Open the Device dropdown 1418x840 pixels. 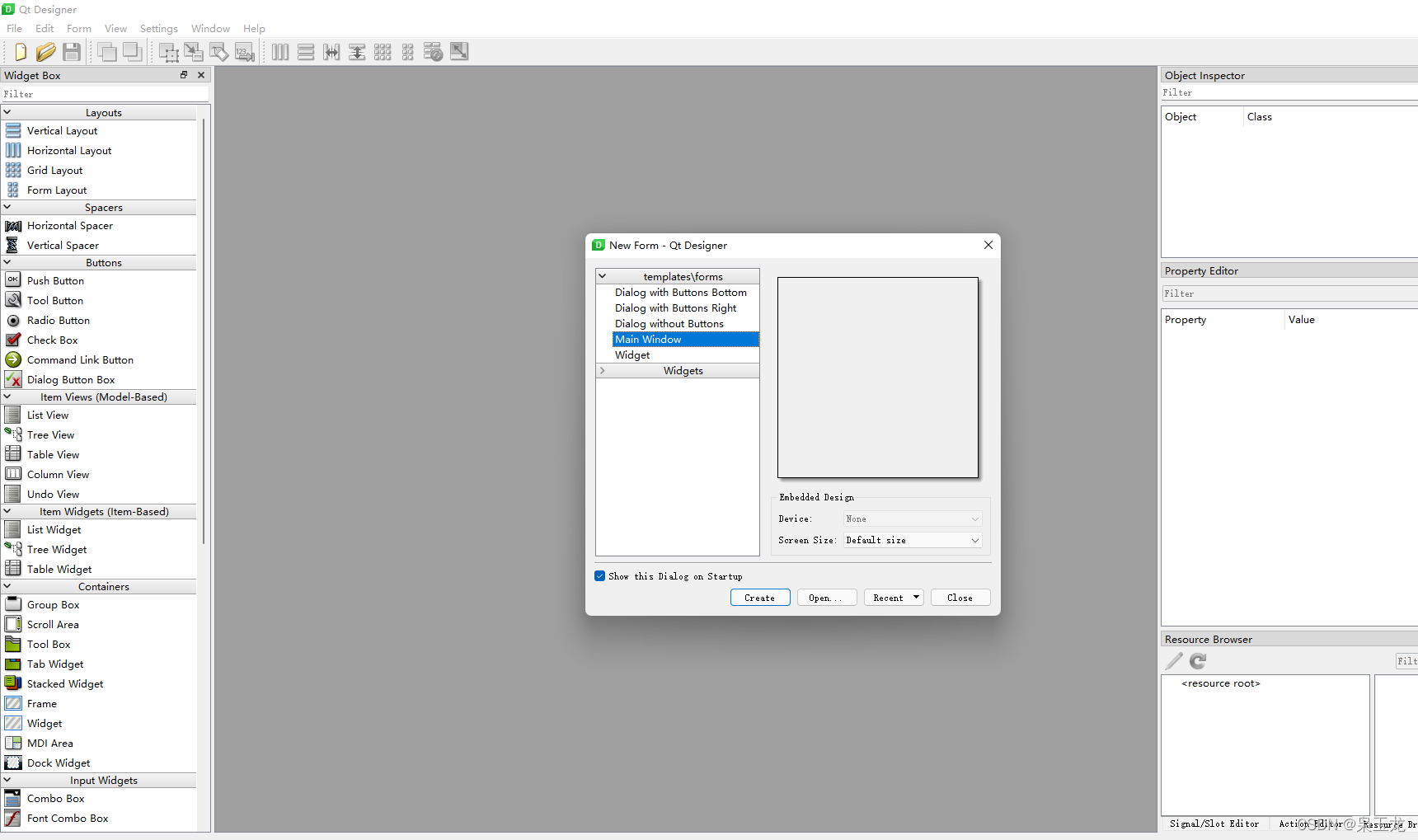click(x=913, y=519)
